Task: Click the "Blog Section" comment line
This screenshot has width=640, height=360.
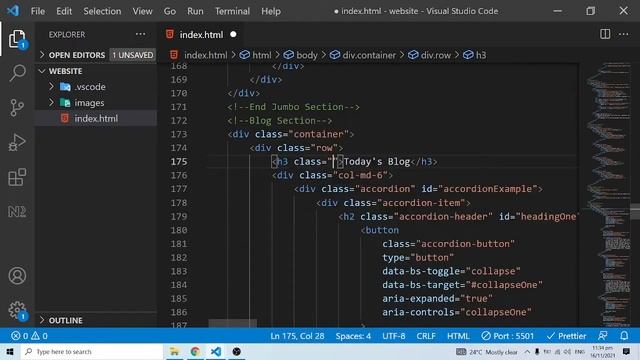Action: pos(280,120)
